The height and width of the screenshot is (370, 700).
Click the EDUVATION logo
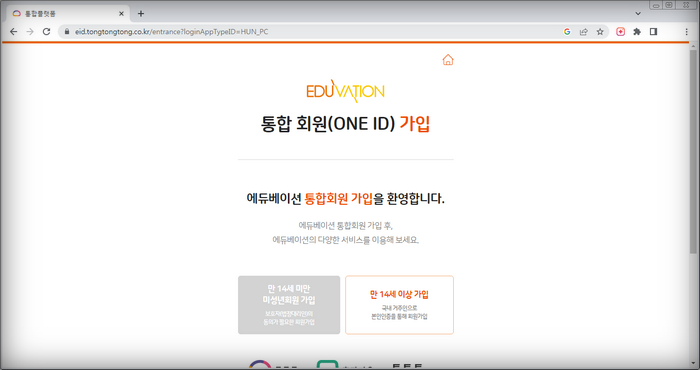[345, 91]
